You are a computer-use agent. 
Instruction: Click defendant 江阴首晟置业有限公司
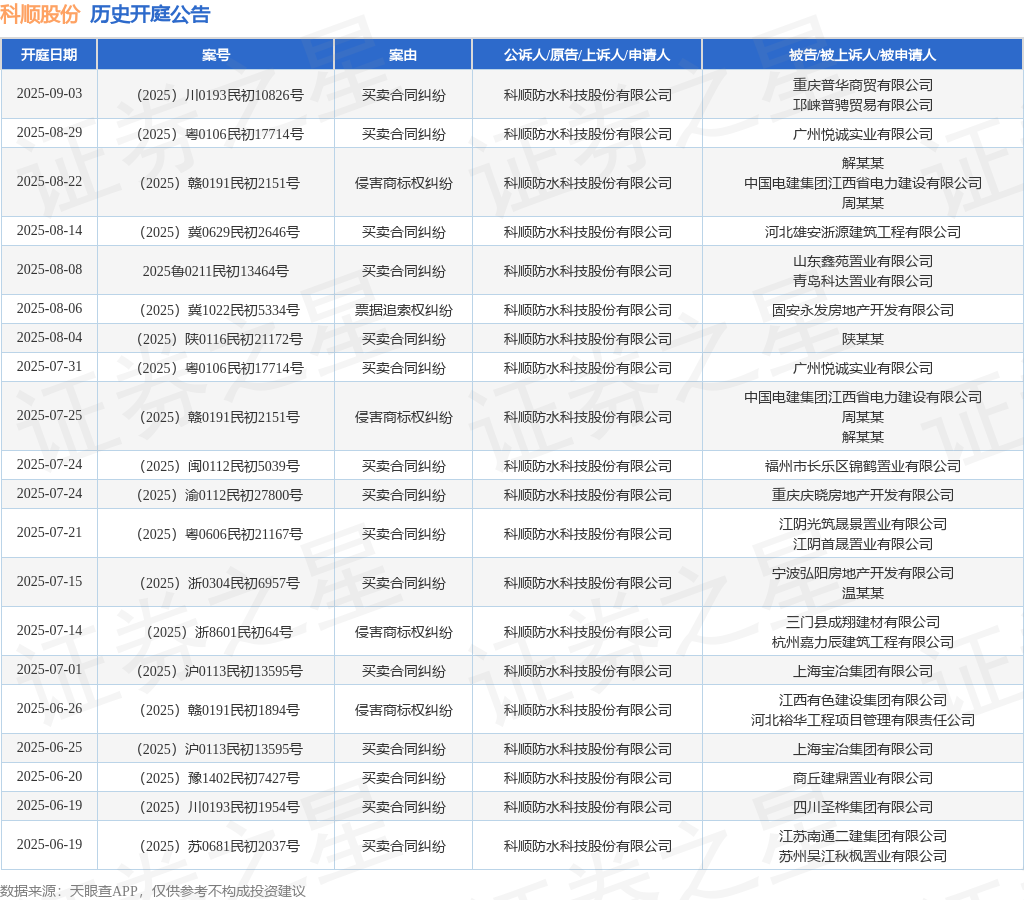863,545
